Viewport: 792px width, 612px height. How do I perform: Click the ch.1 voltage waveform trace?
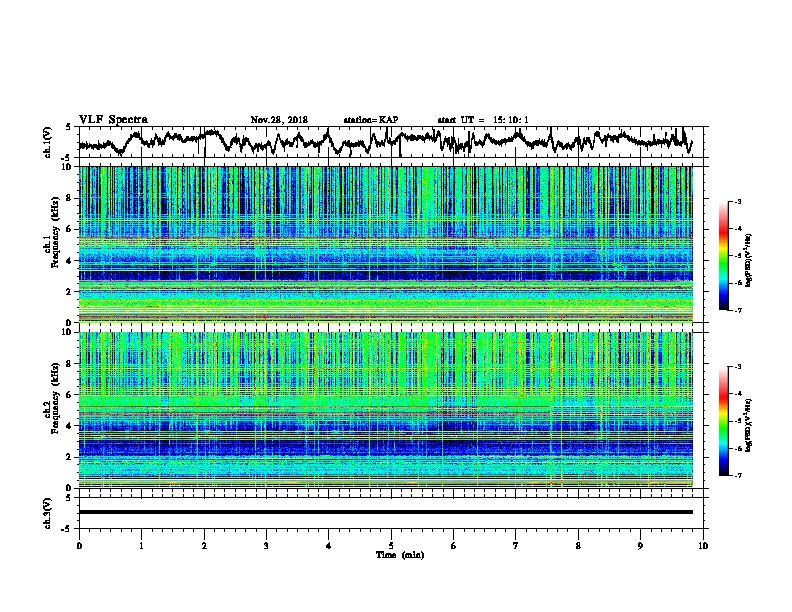coord(385,141)
